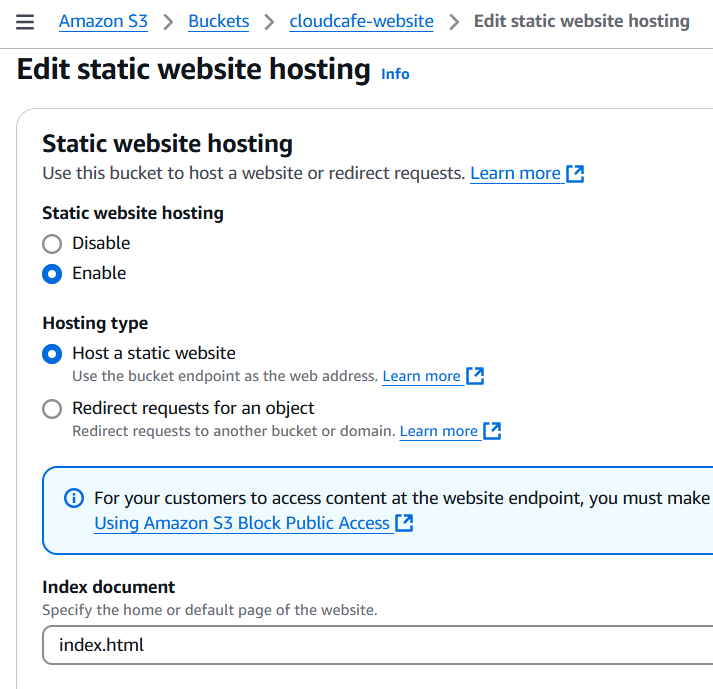Image resolution: width=713 pixels, height=689 pixels.
Task: Open Learn more about static website hosting
Action: (x=515, y=173)
